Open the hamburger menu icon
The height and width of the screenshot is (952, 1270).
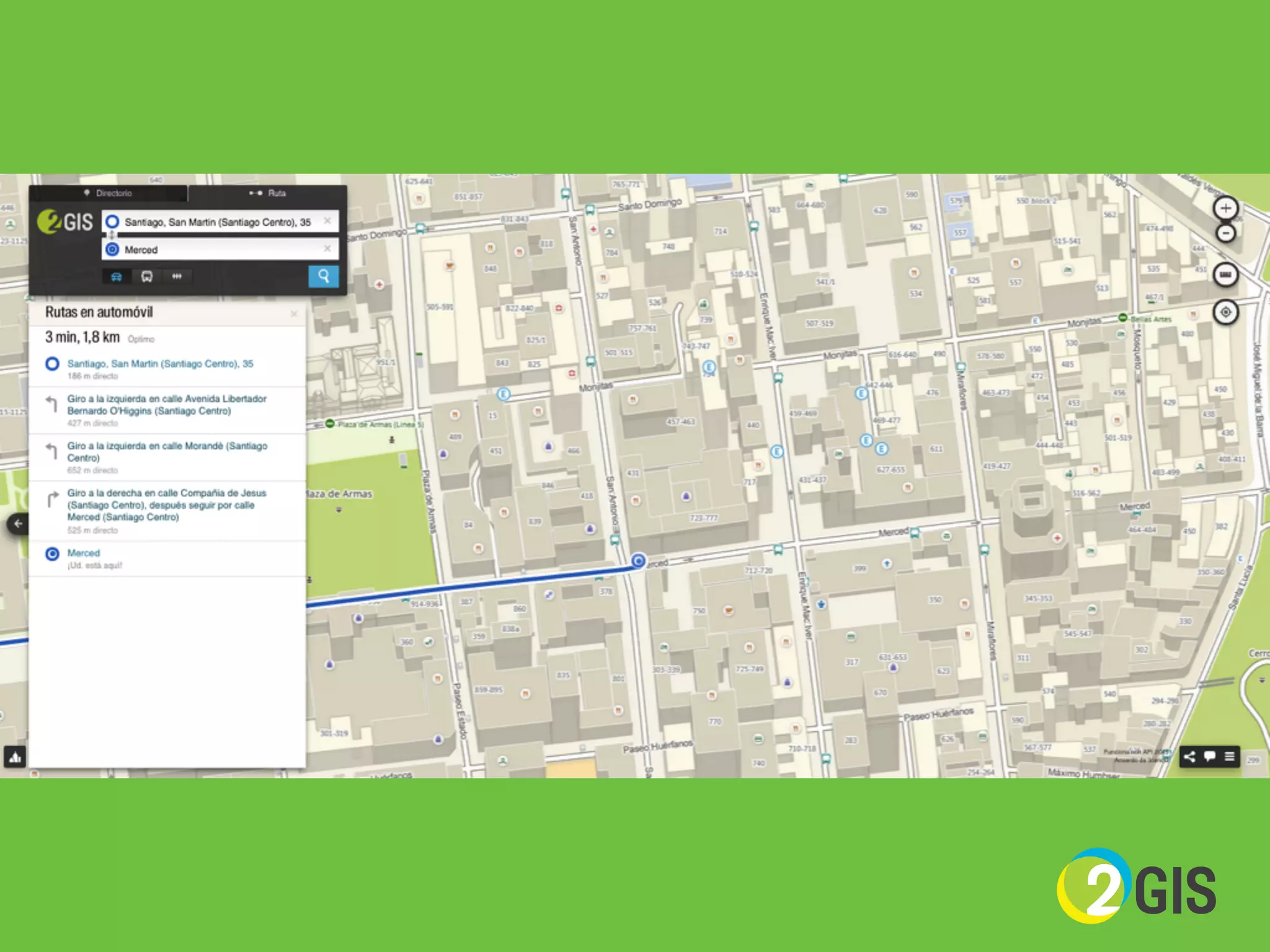coord(1230,756)
